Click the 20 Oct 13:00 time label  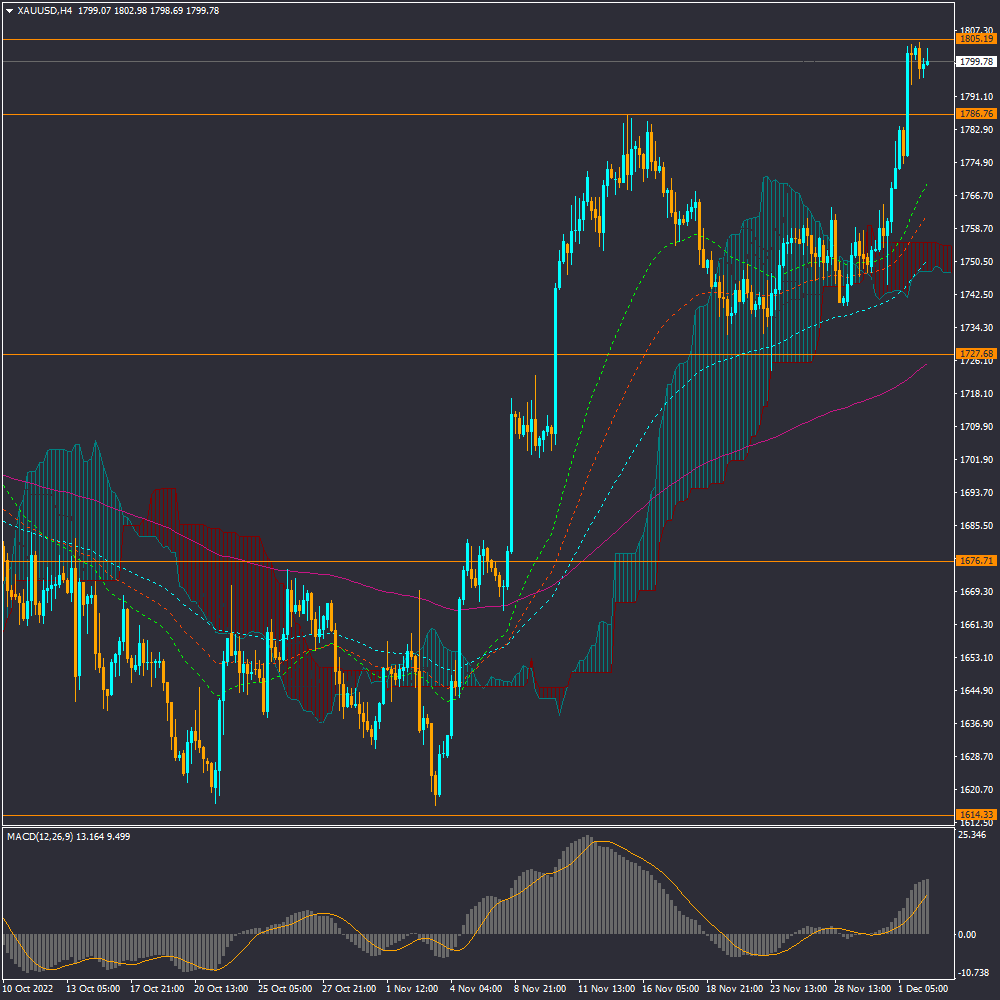coord(220,989)
